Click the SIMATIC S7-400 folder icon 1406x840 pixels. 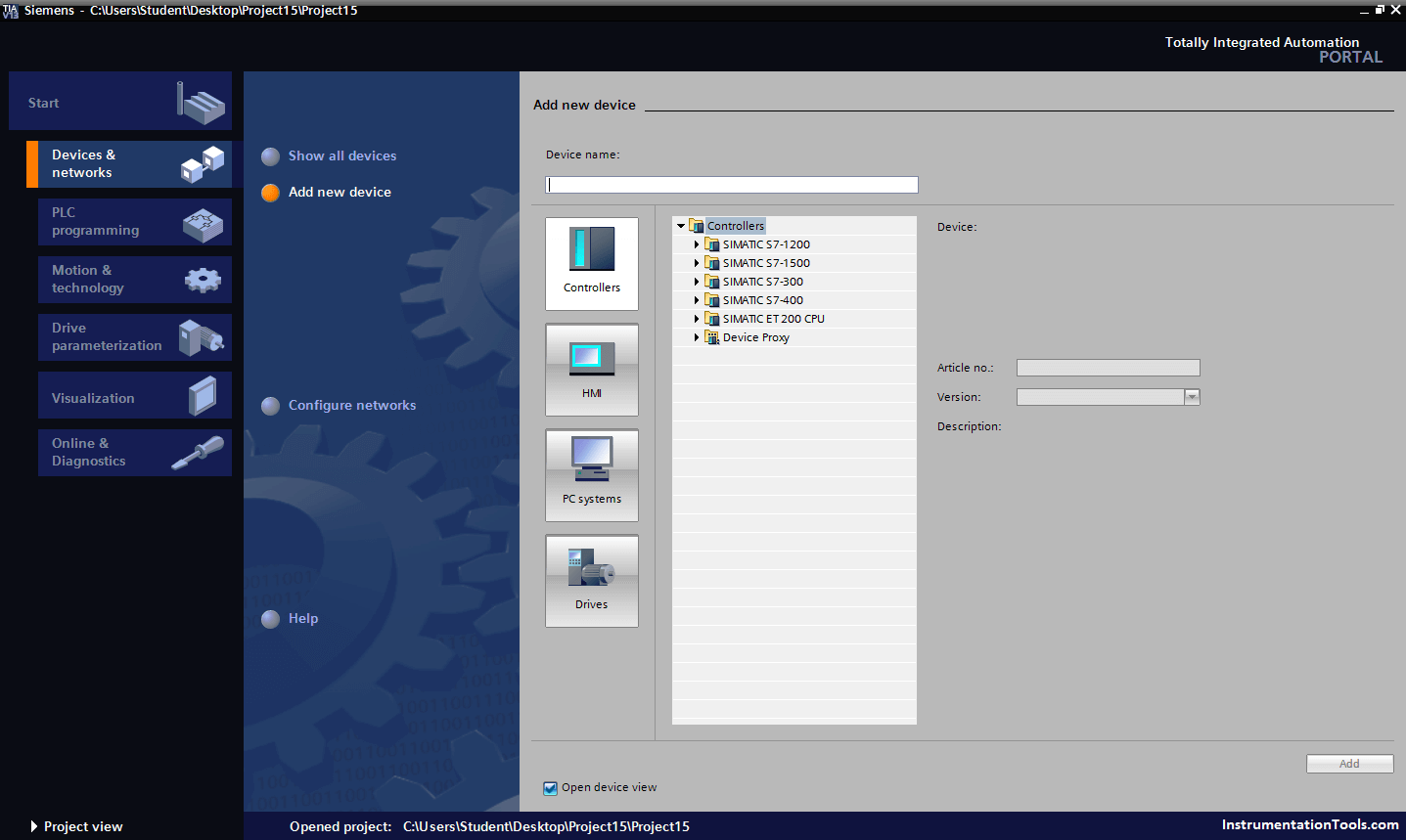(712, 300)
